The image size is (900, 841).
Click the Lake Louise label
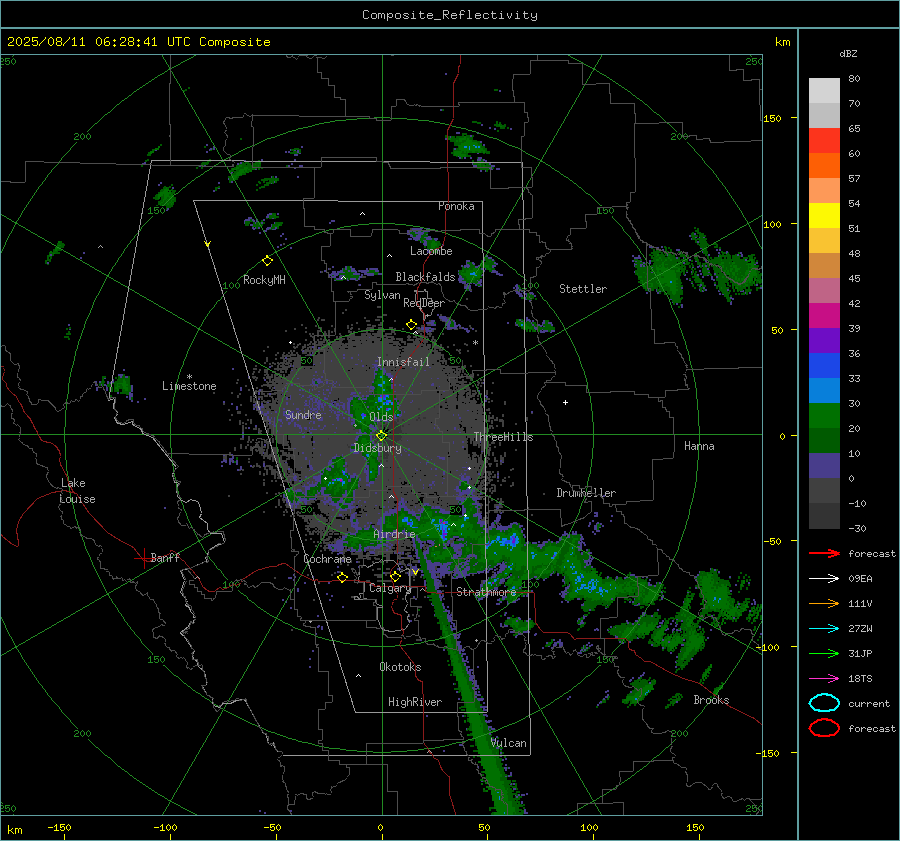(x=77, y=491)
